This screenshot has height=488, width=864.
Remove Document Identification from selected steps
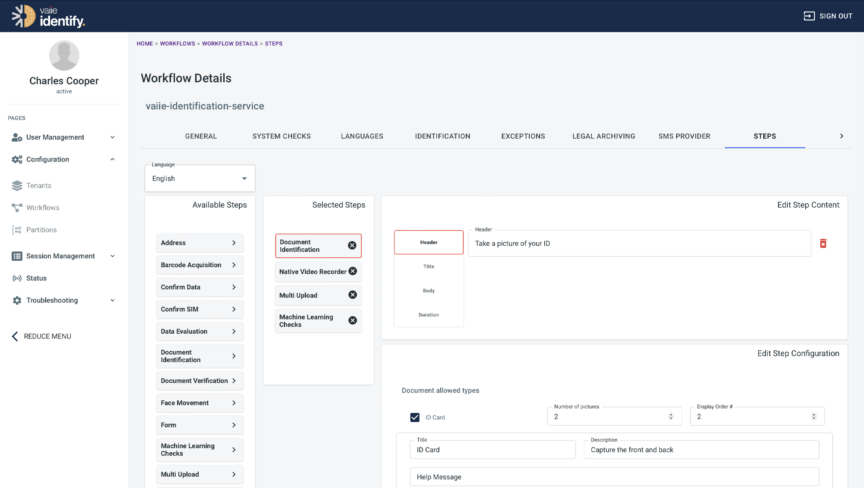[x=352, y=245]
